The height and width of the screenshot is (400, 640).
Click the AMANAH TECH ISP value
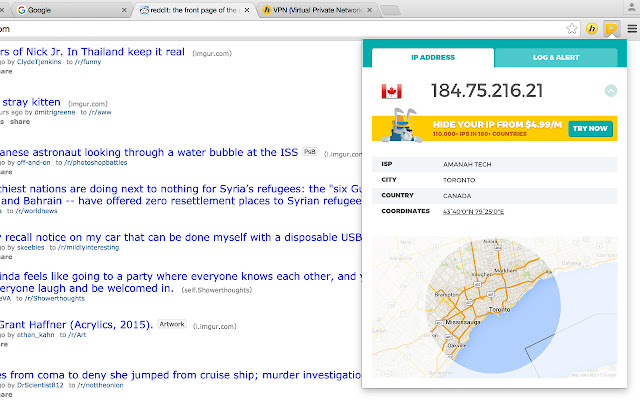point(467,164)
